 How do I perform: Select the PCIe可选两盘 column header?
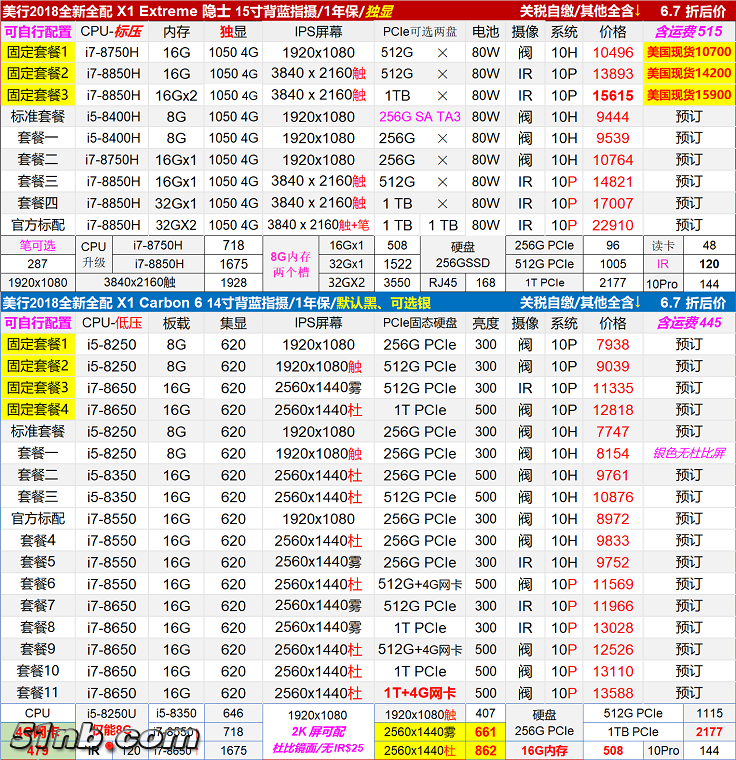(420, 32)
